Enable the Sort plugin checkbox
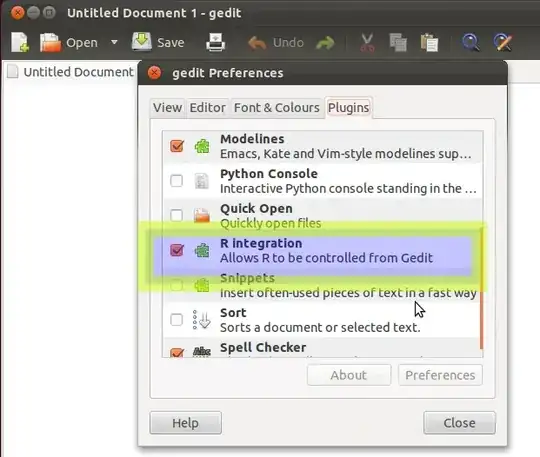The height and width of the screenshot is (457, 540). 177,319
